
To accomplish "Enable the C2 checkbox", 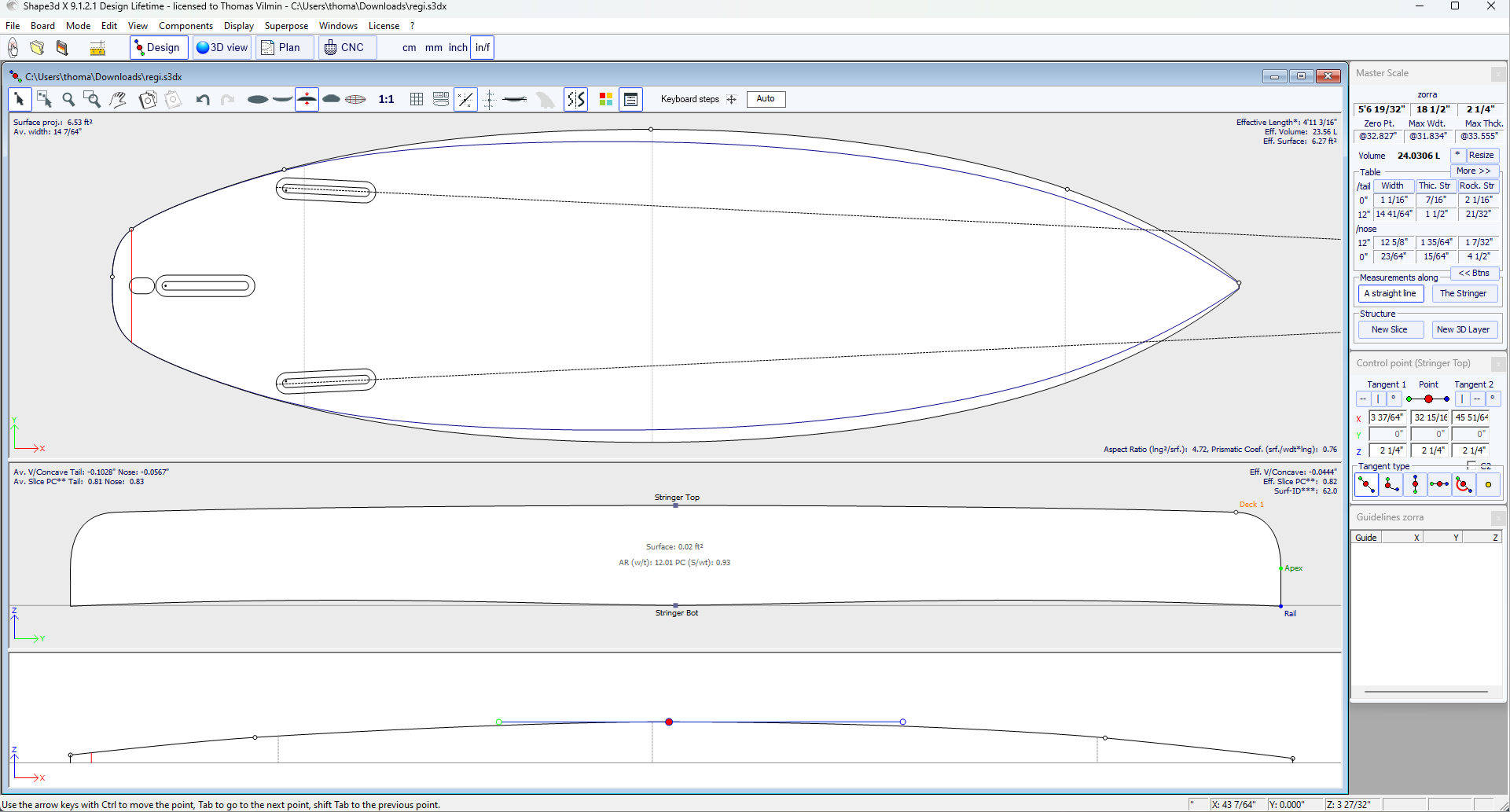I will click(x=1471, y=466).
